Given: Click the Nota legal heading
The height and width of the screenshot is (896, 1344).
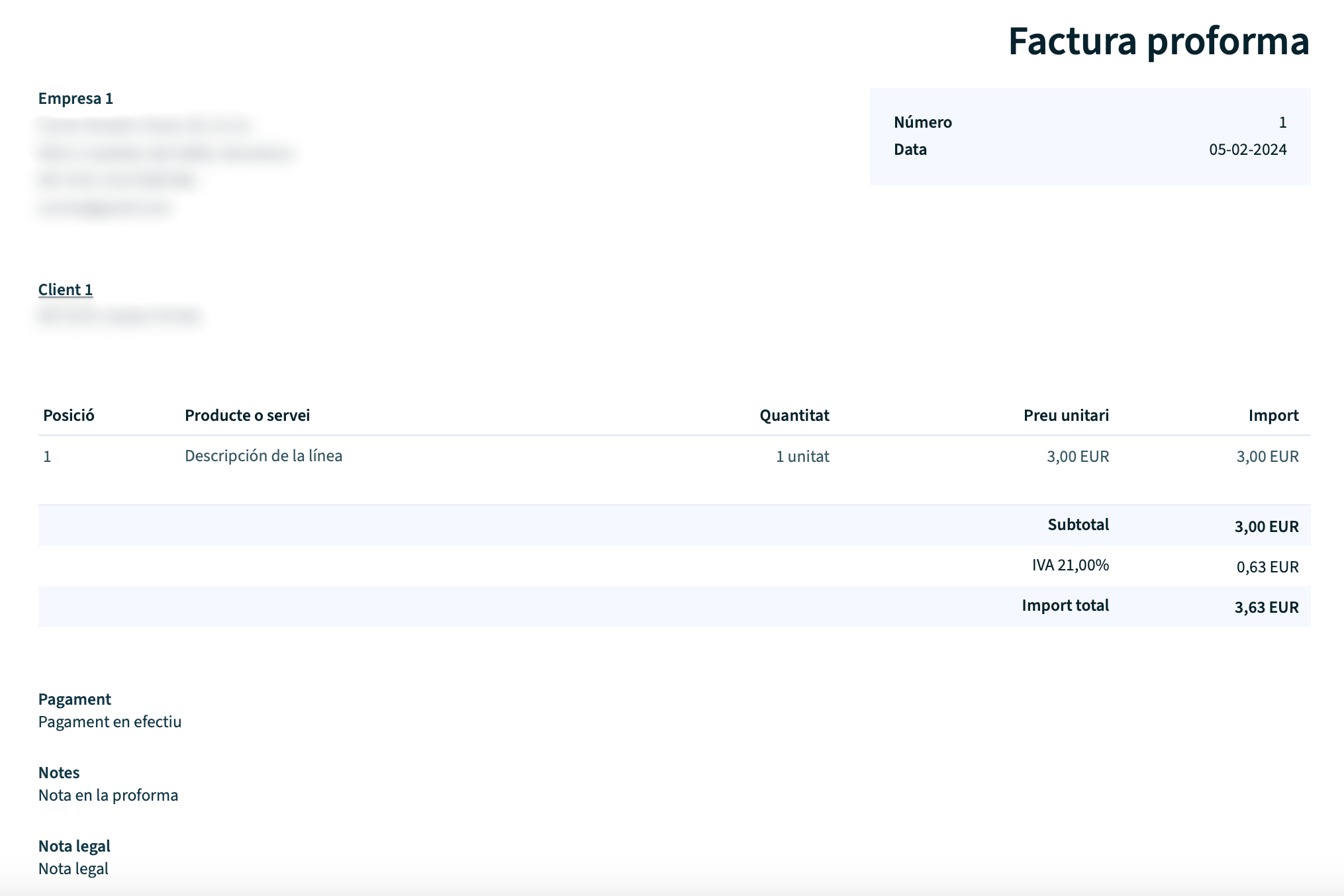Looking at the screenshot, I should coord(74,846).
